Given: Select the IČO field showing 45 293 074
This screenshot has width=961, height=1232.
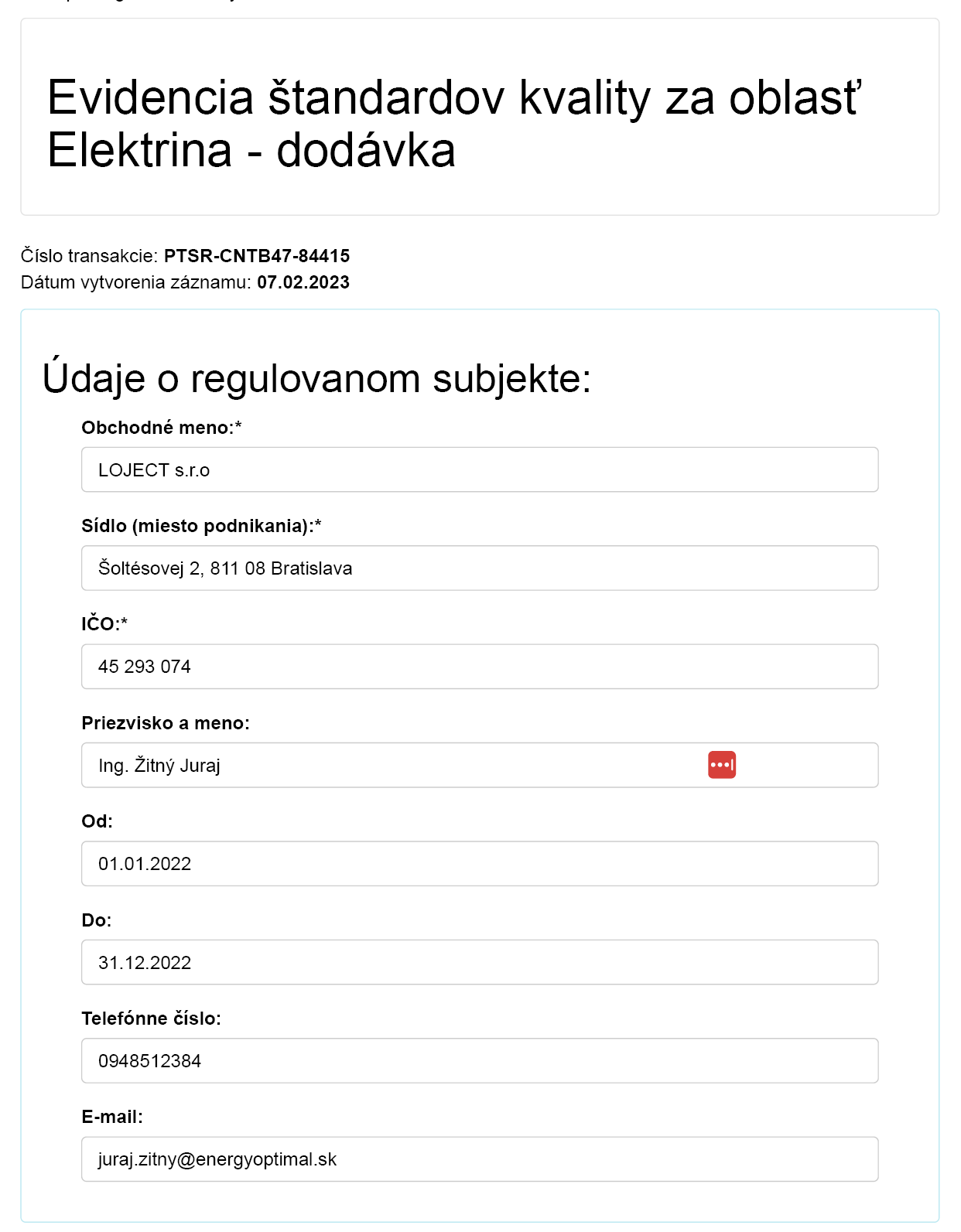Looking at the screenshot, I should coord(480,667).
